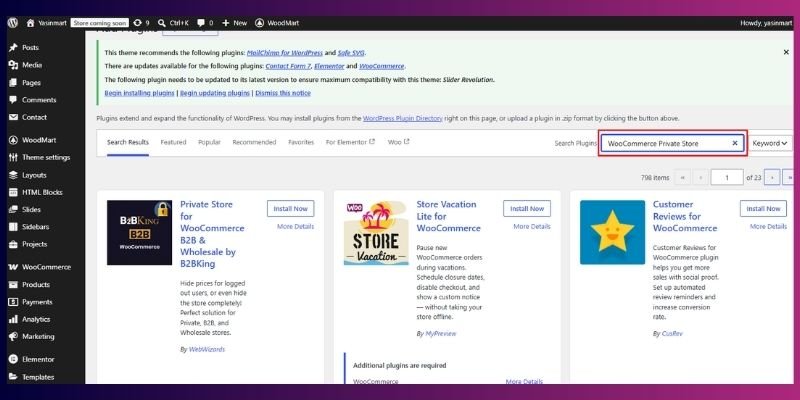Open the Keyword search type dropdown
The height and width of the screenshot is (400, 800).
[x=769, y=143]
